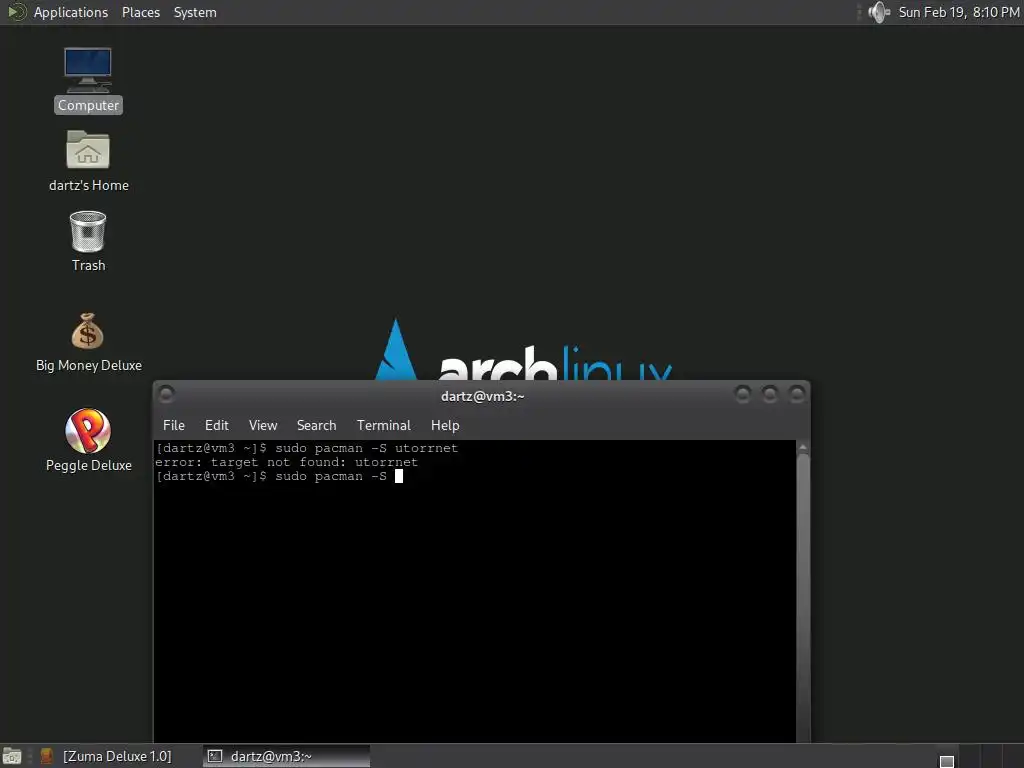Screen dimensions: 1024x768
Task: Open the Applications menu
Action: coord(71,12)
